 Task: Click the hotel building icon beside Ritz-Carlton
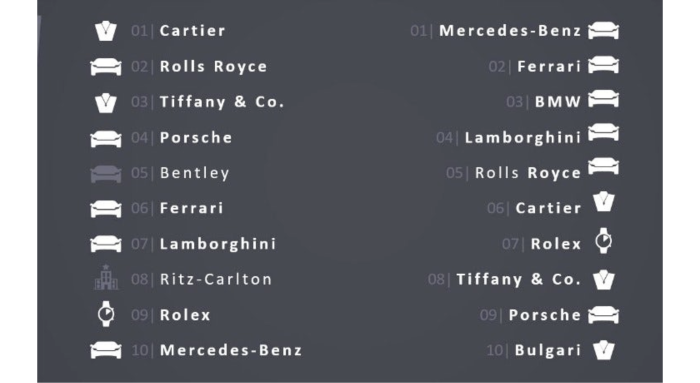pyautogui.click(x=106, y=277)
